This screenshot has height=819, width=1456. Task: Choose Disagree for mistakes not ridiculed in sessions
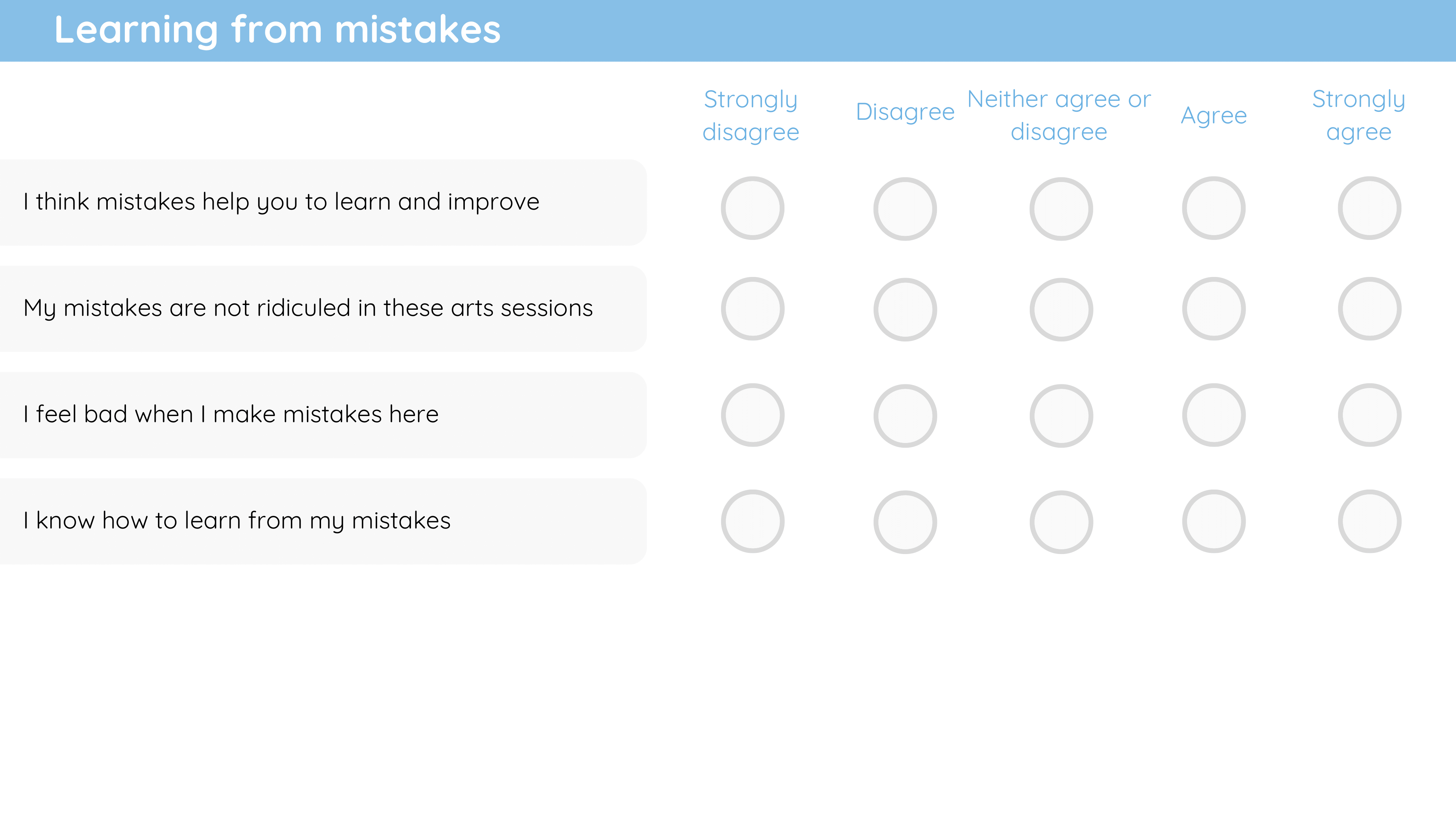[905, 310]
